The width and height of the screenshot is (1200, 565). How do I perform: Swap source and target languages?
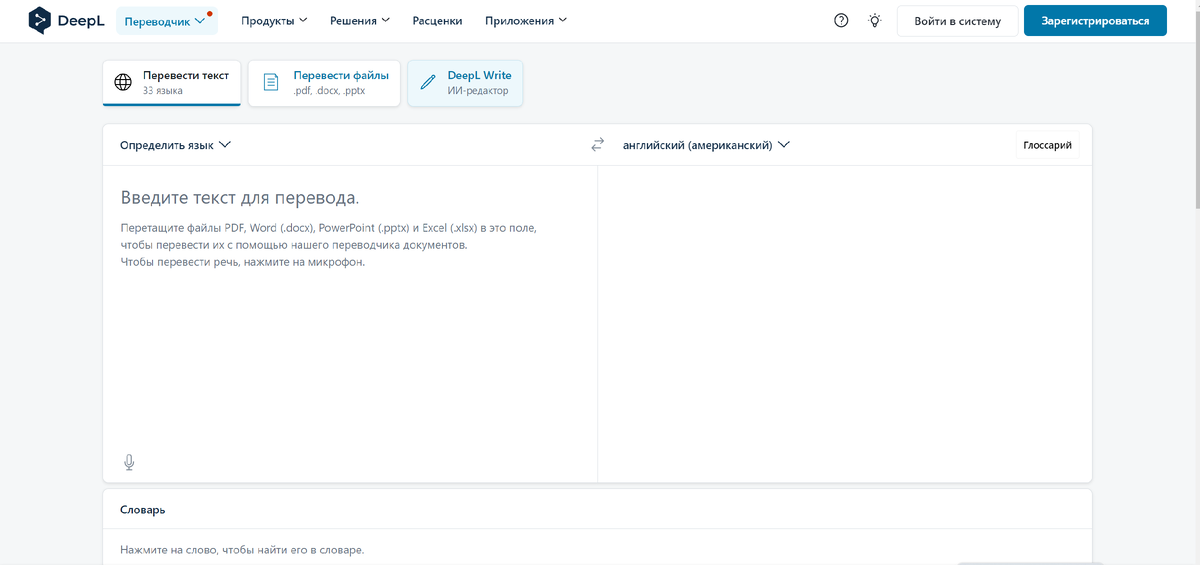pyautogui.click(x=598, y=145)
